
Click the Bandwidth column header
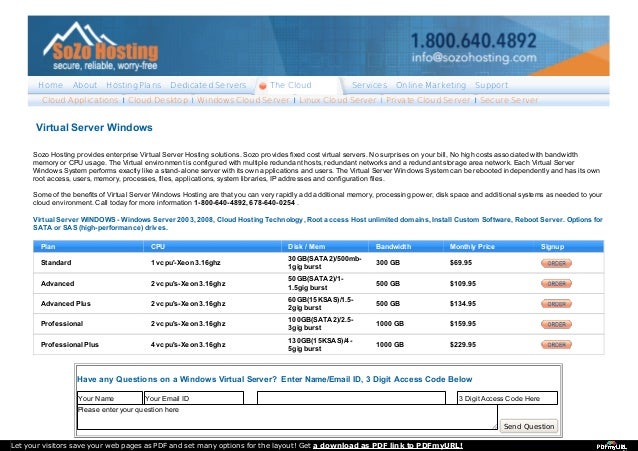393,247
